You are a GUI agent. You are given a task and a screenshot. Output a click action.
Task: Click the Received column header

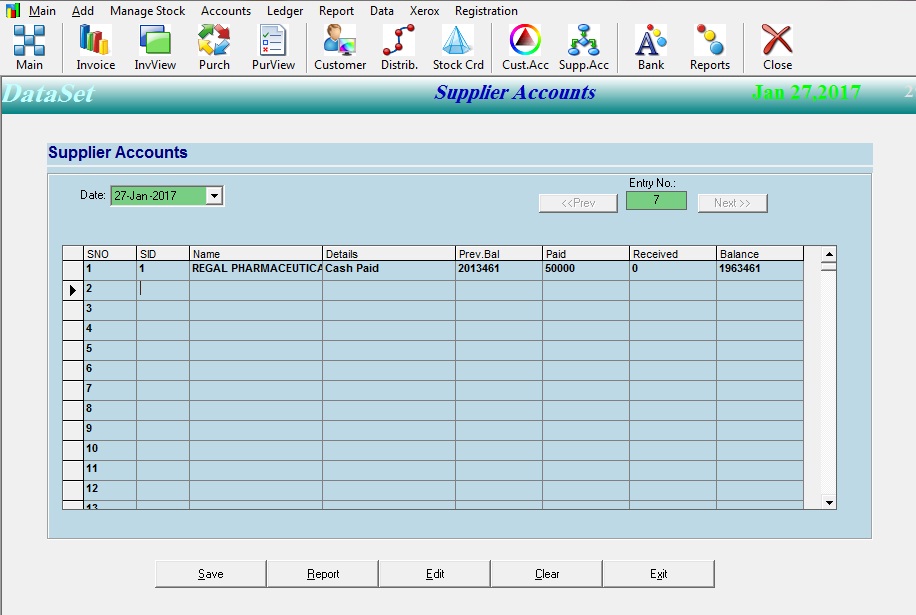[x=673, y=254]
